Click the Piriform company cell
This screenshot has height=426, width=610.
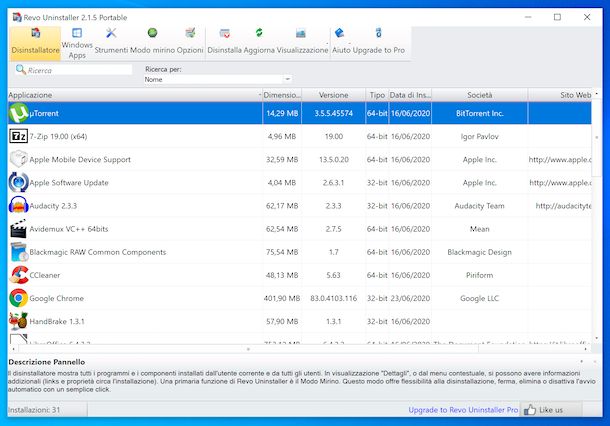pos(479,275)
